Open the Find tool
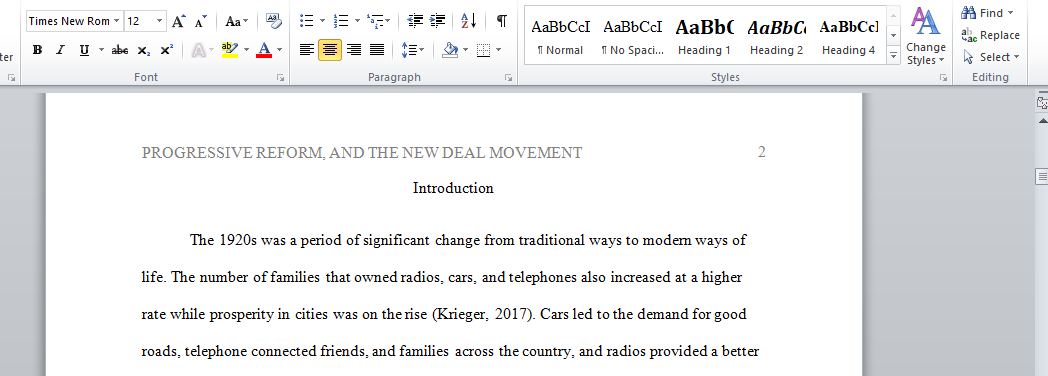 [x=987, y=13]
